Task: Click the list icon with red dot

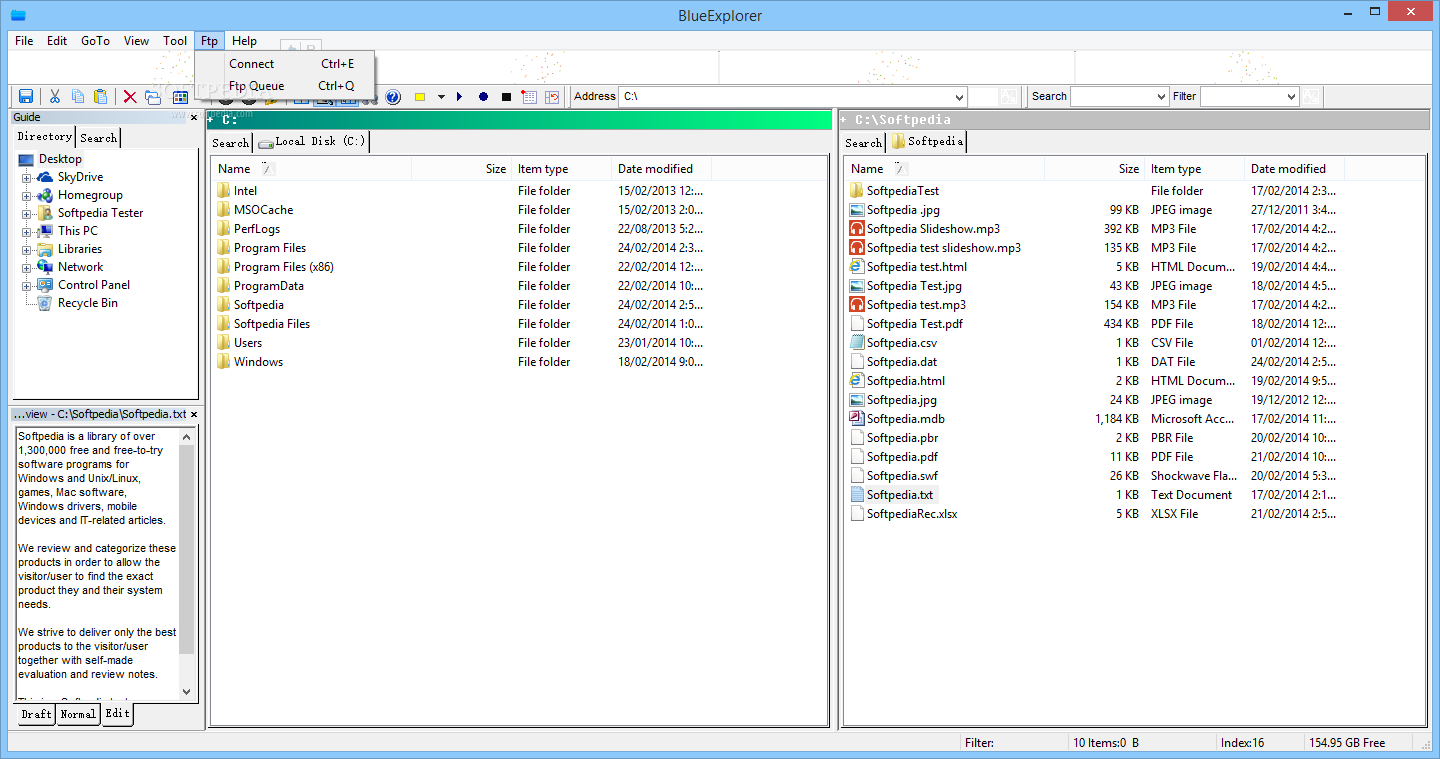Action: point(529,97)
